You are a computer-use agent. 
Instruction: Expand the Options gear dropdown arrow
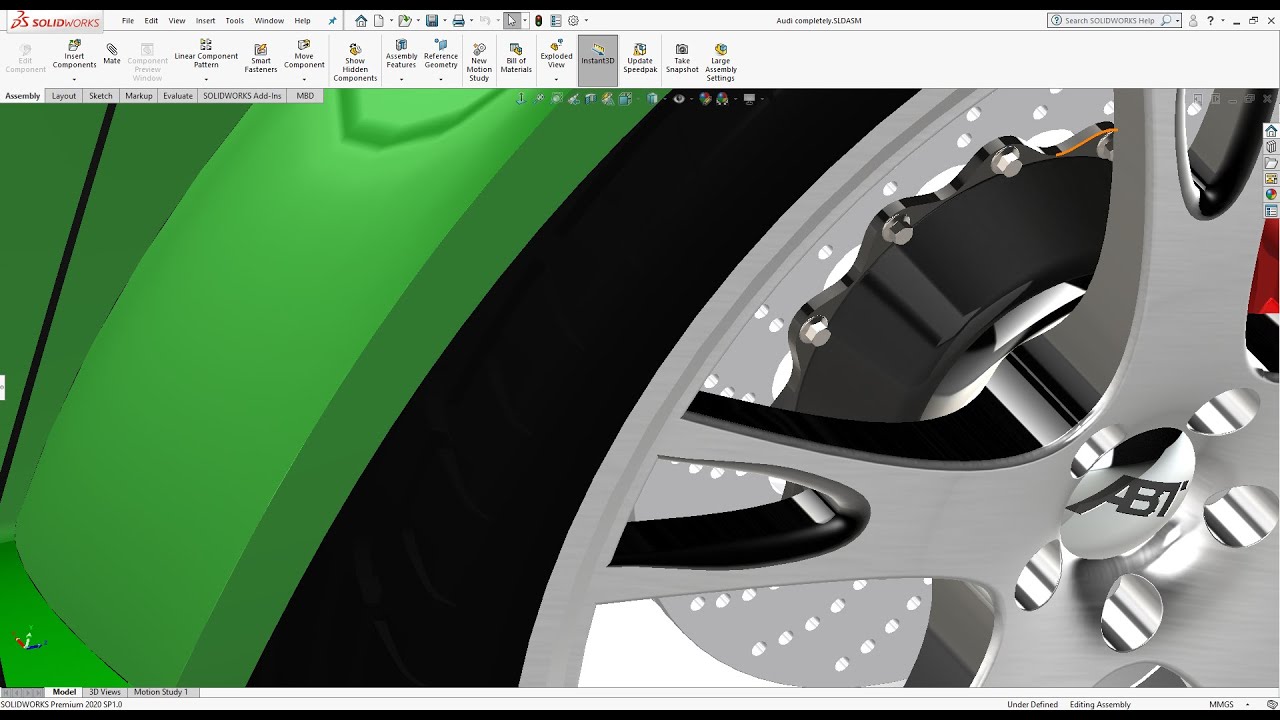586,20
